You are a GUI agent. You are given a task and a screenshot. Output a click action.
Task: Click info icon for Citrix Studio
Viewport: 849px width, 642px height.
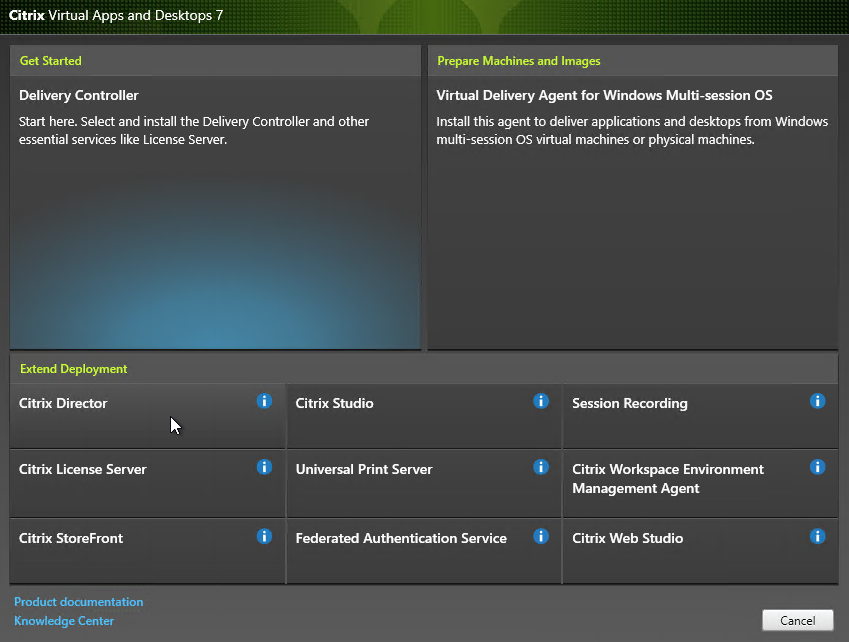pyautogui.click(x=541, y=401)
